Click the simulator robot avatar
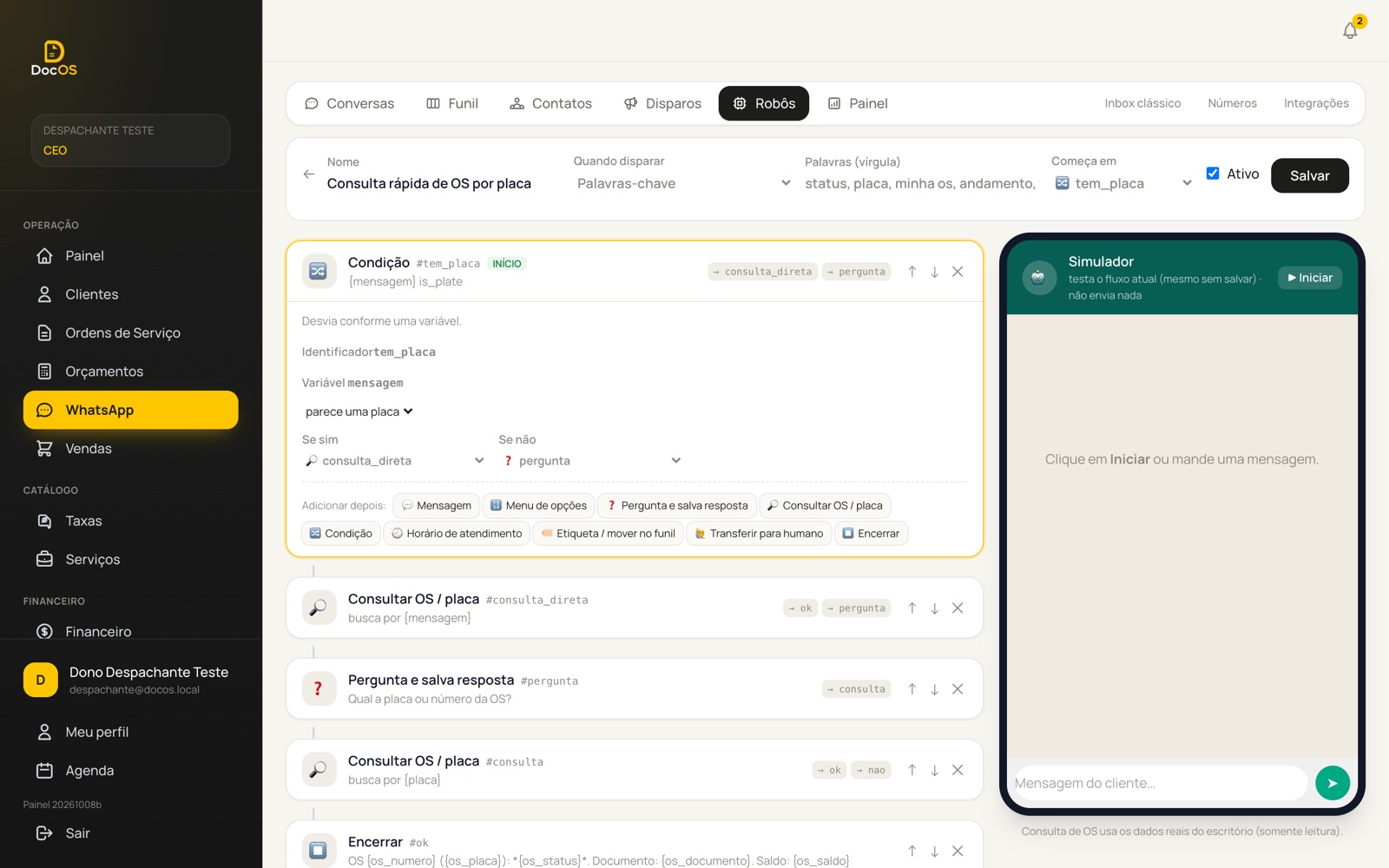 pyautogui.click(x=1038, y=278)
